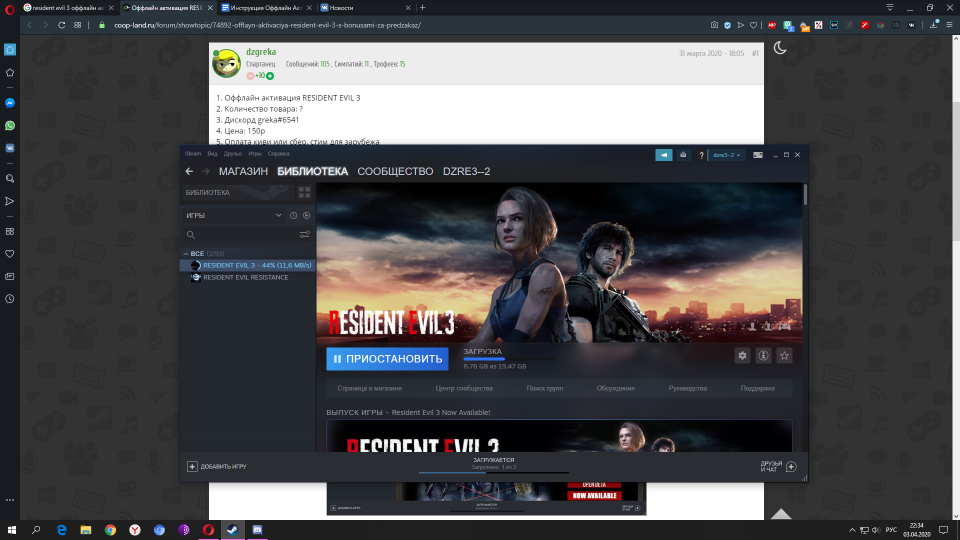The width and height of the screenshot is (960, 540).
Task: Open DZRE3--2 profile tab
Action: (x=467, y=171)
